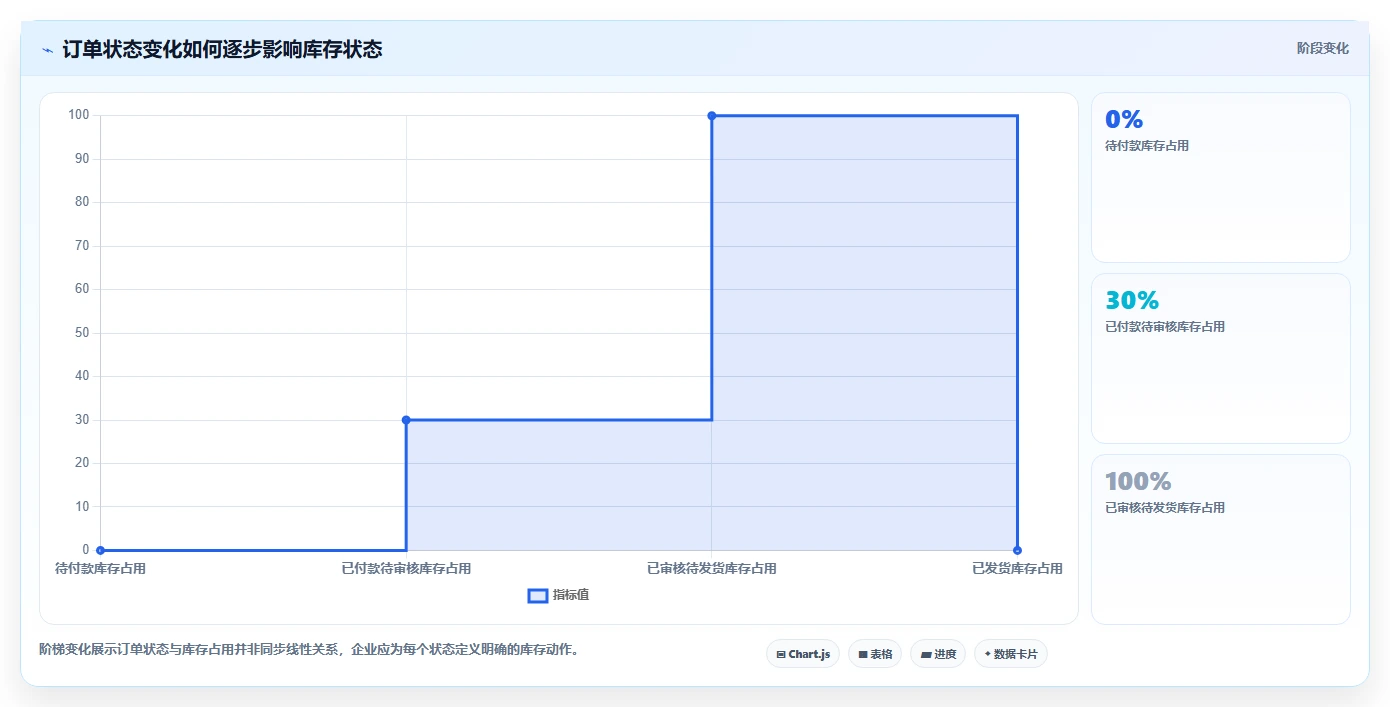Click the footer description starting 阶梯变化展示
This screenshot has width=1390, height=707.
[309, 649]
